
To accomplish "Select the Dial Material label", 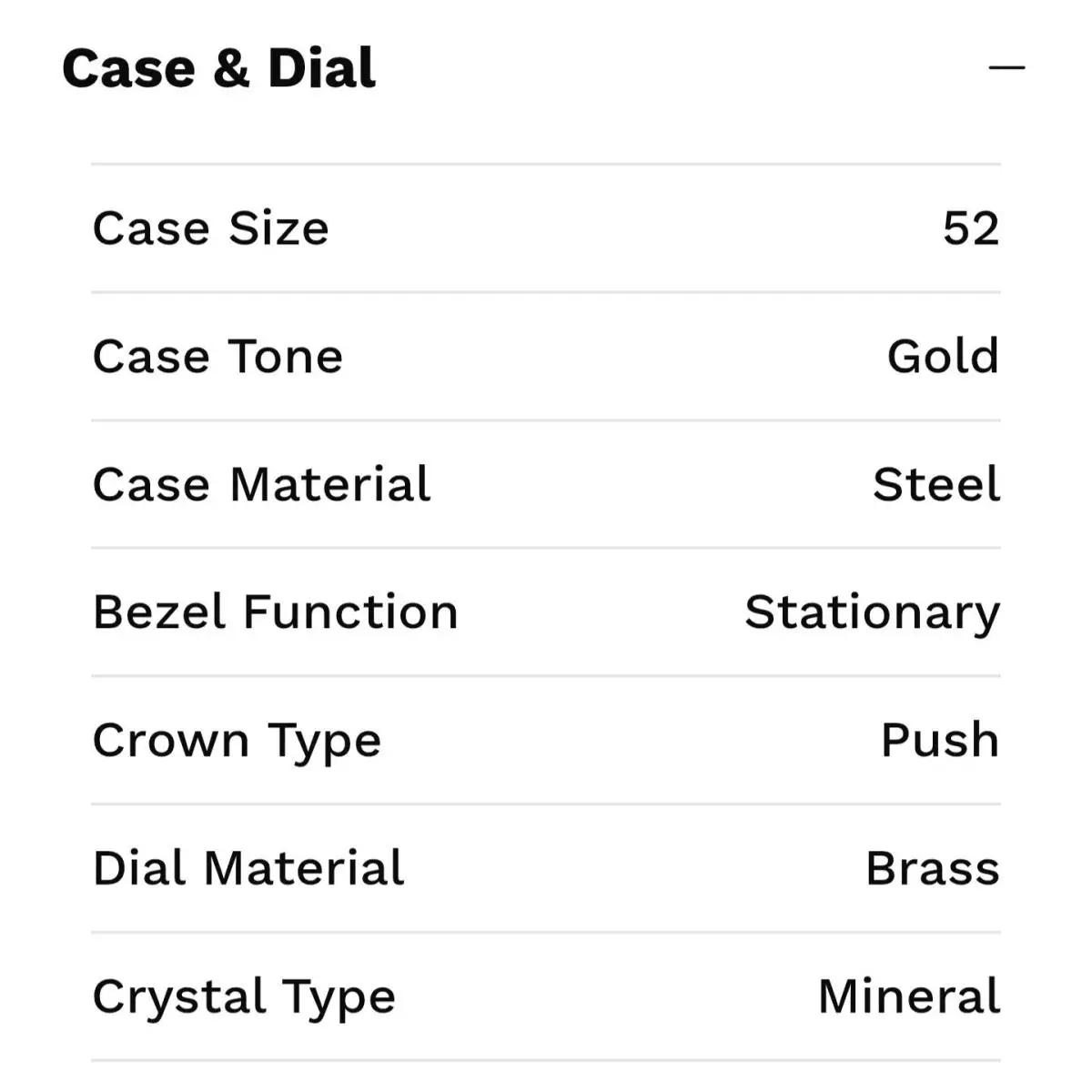I will (248, 868).
